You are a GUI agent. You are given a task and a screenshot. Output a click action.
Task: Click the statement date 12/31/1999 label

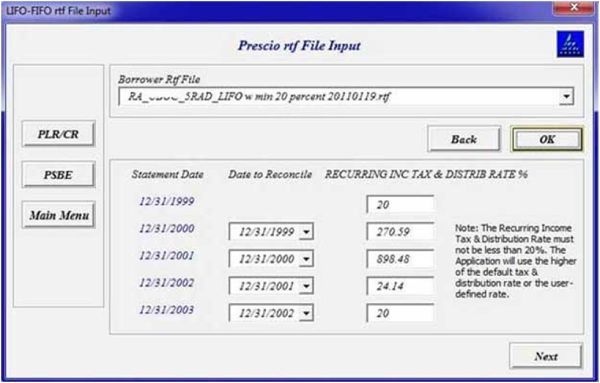(x=166, y=201)
